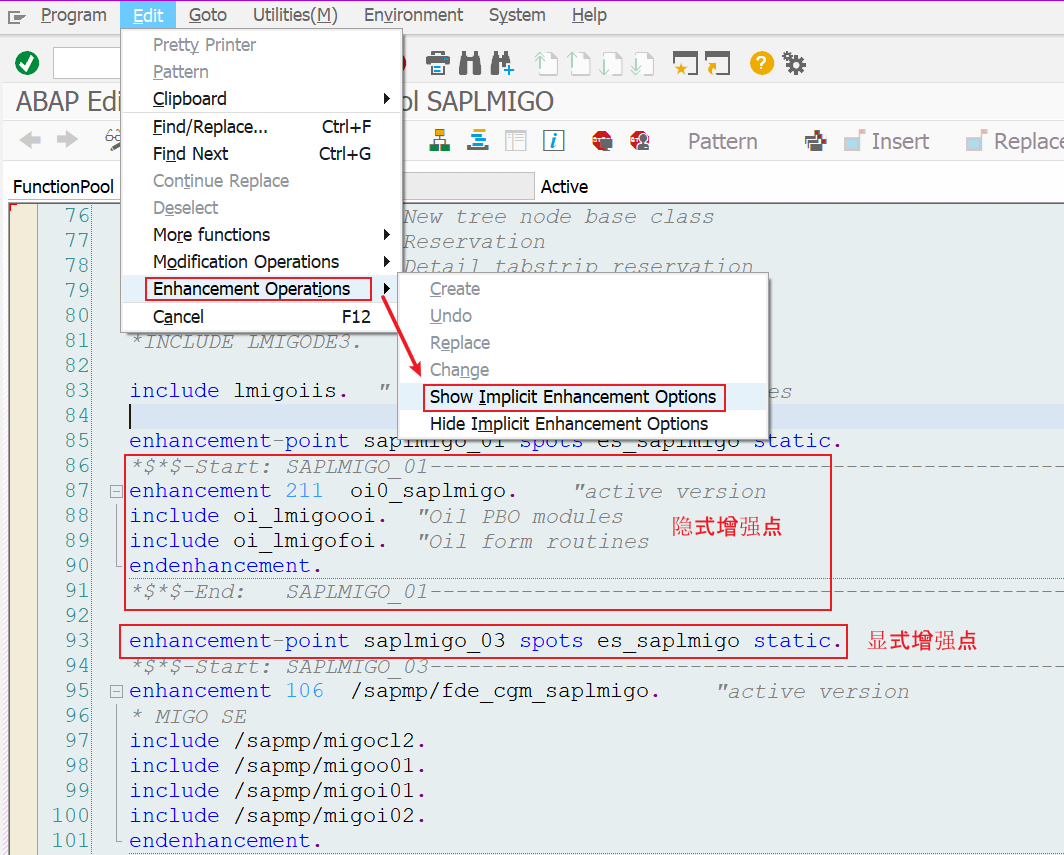Click the Insert toolbar button
Image resolution: width=1064 pixels, height=855 pixels.
887,141
